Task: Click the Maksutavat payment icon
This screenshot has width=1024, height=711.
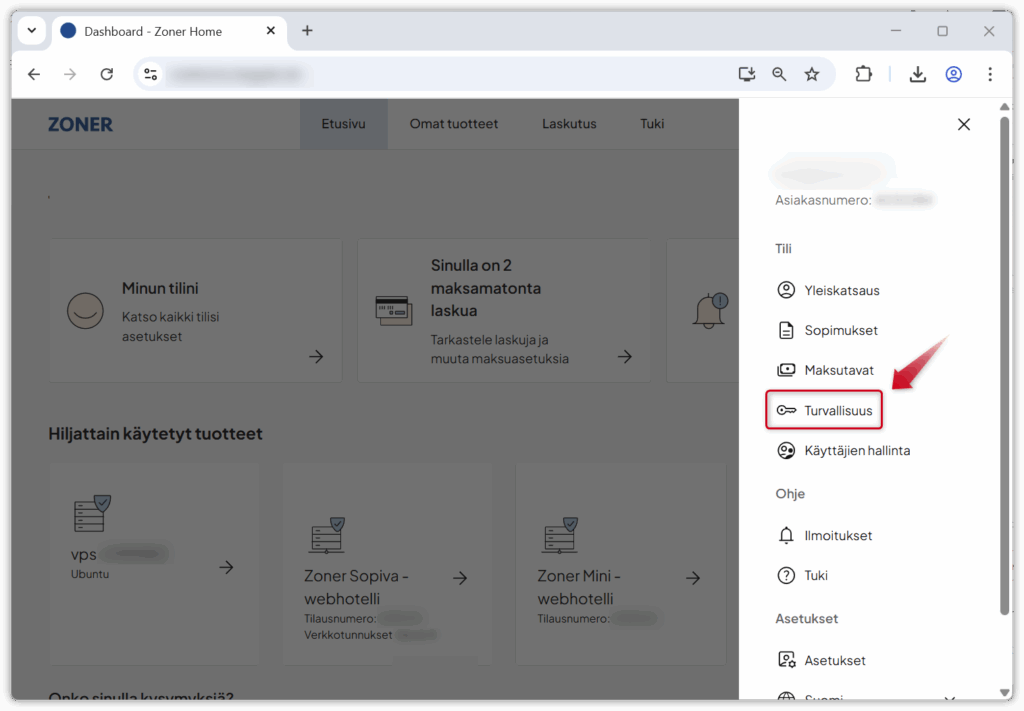Action: coord(786,370)
